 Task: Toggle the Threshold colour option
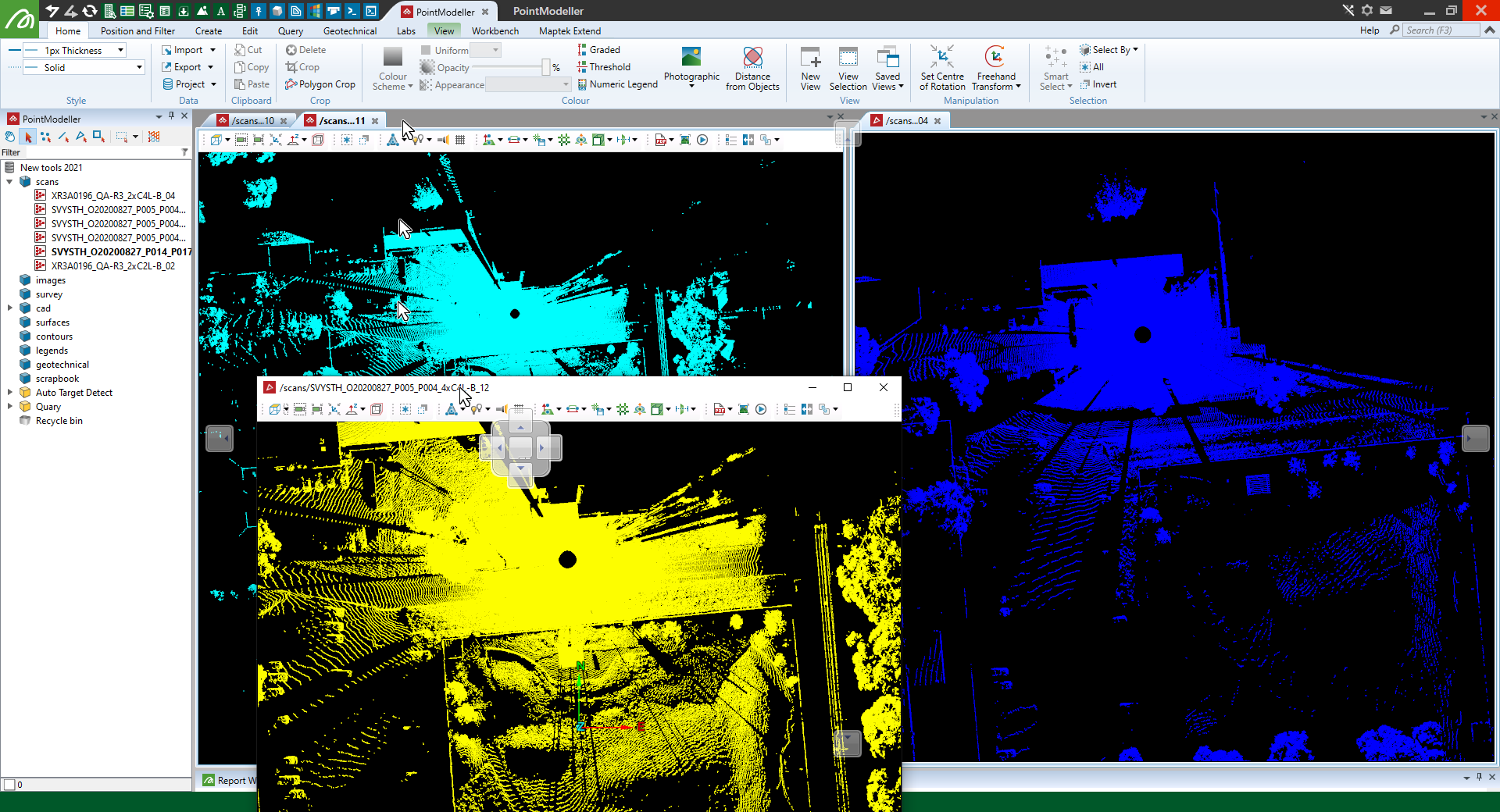click(603, 67)
